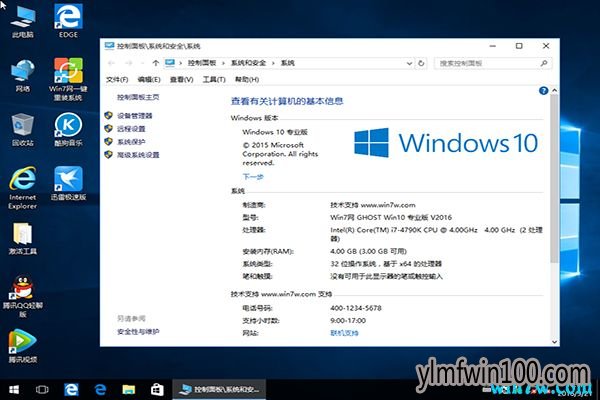Go forward in the control panel window
This screenshot has height=400, width=600.
pyautogui.click(x=129, y=63)
